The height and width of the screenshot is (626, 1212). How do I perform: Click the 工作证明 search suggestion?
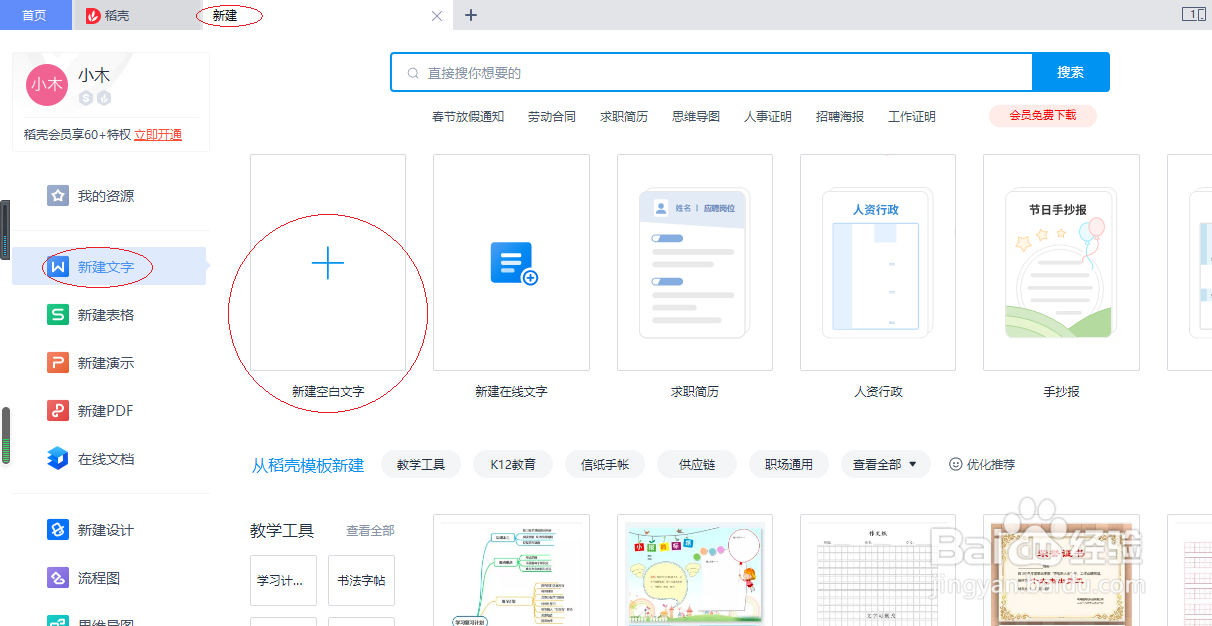pyautogui.click(x=912, y=117)
